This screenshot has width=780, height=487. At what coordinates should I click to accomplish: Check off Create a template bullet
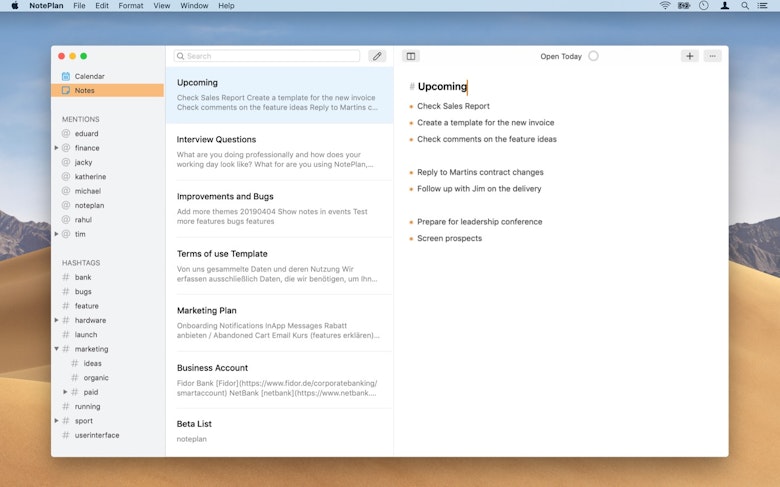tap(411, 123)
